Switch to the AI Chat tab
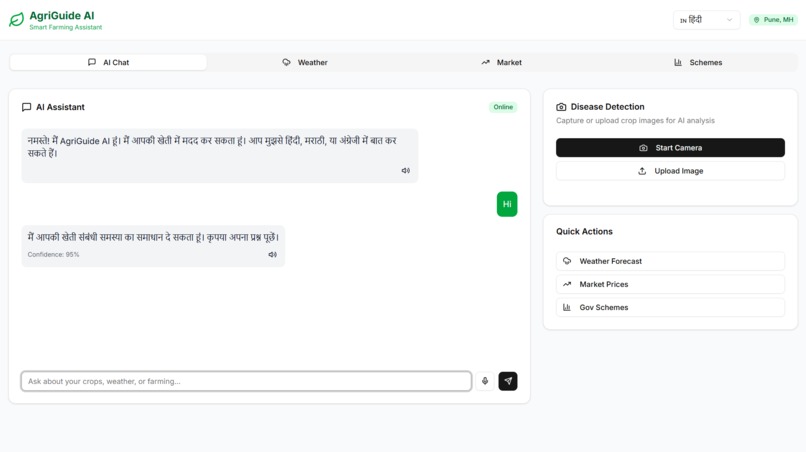806x452 pixels. point(108,62)
